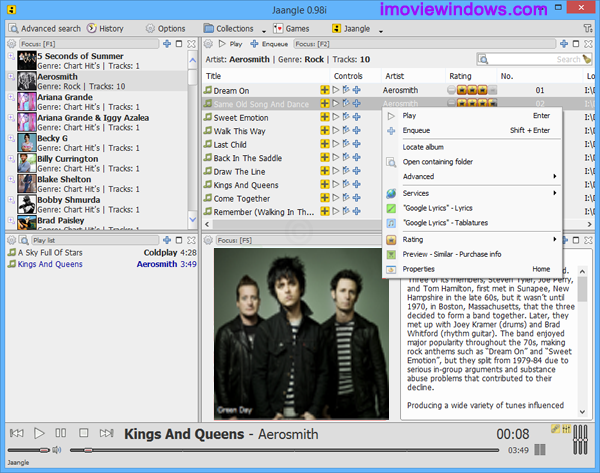
Task: Open the Collections menu button
Action: tap(228, 29)
